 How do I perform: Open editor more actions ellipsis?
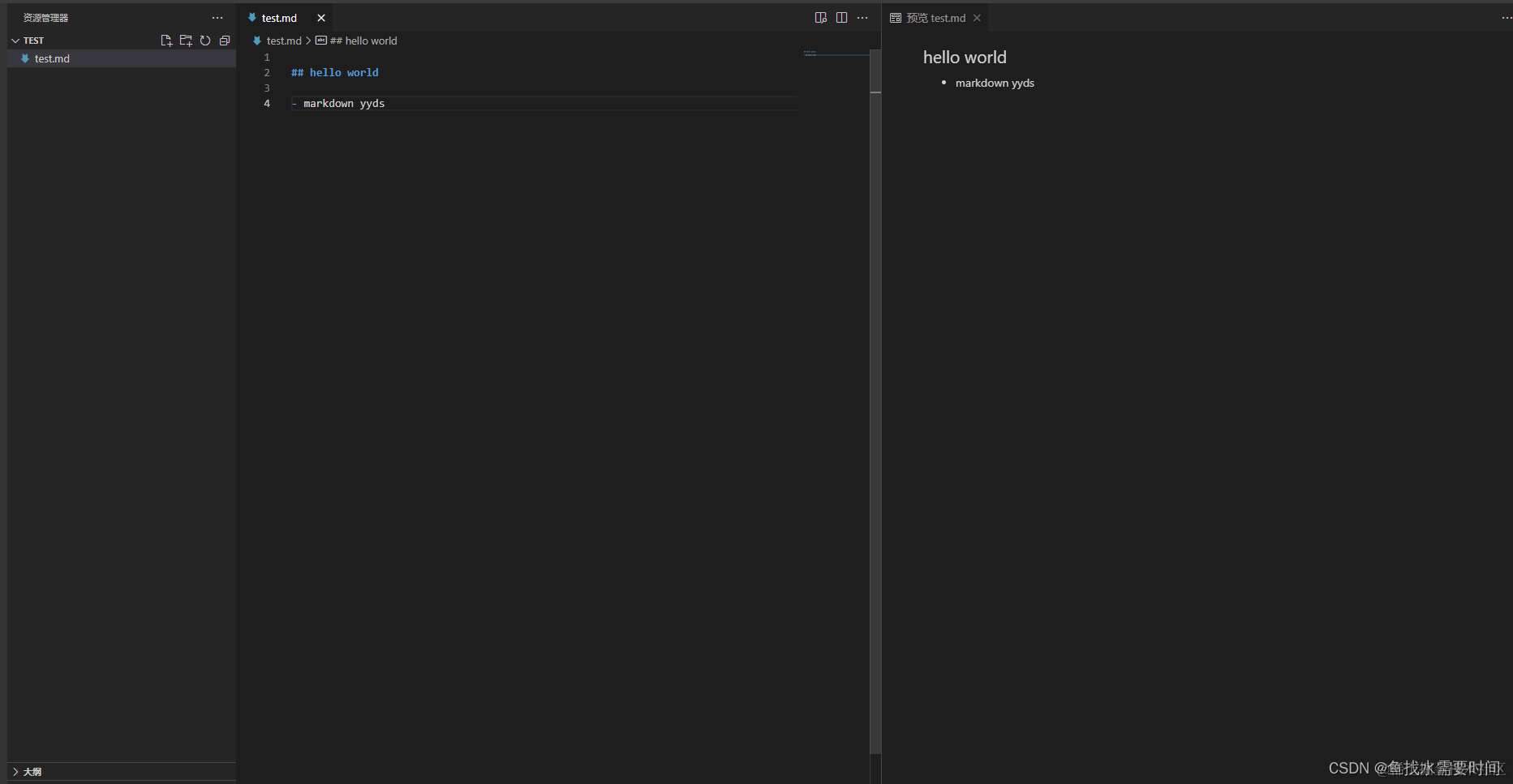point(862,18)
